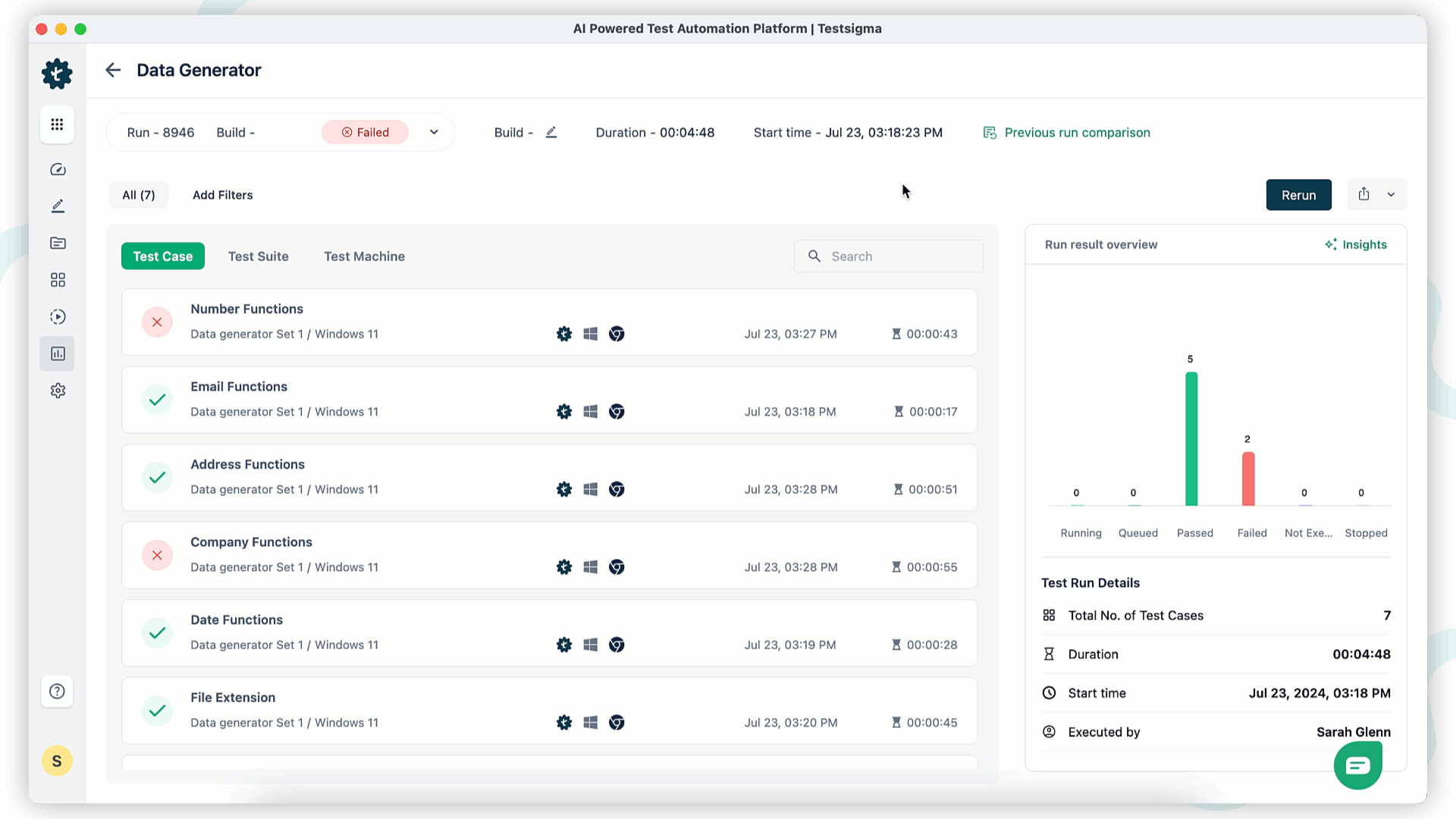
Task: Open the dashboard gauge icon in sidebar
Action: pos(58,170)
